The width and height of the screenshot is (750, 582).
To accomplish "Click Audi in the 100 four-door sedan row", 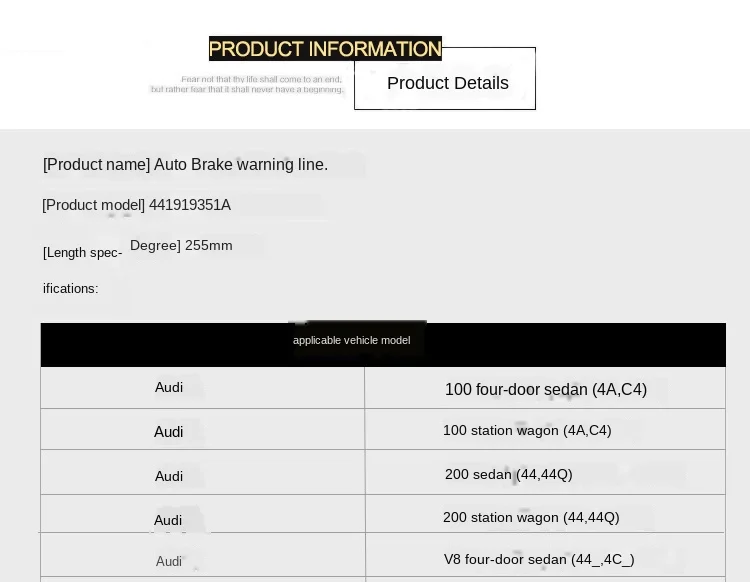I will 169,387.
